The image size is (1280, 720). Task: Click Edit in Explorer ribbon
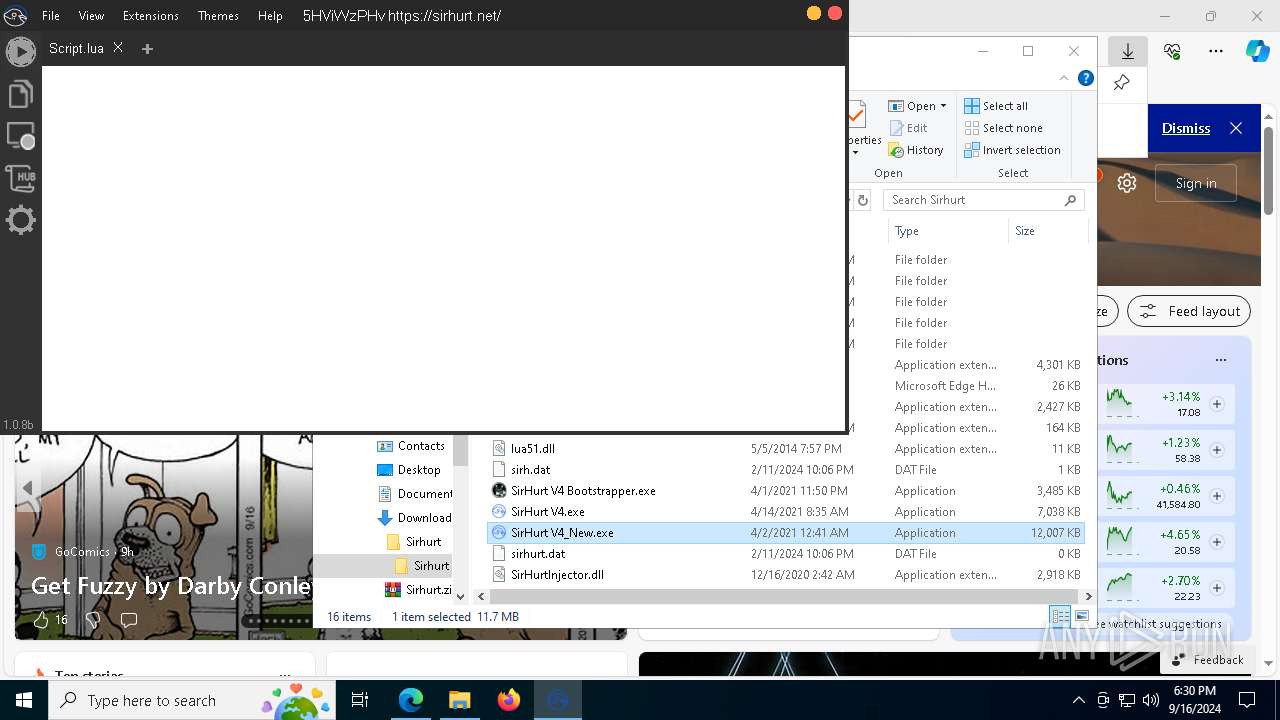tap(907, 128)
